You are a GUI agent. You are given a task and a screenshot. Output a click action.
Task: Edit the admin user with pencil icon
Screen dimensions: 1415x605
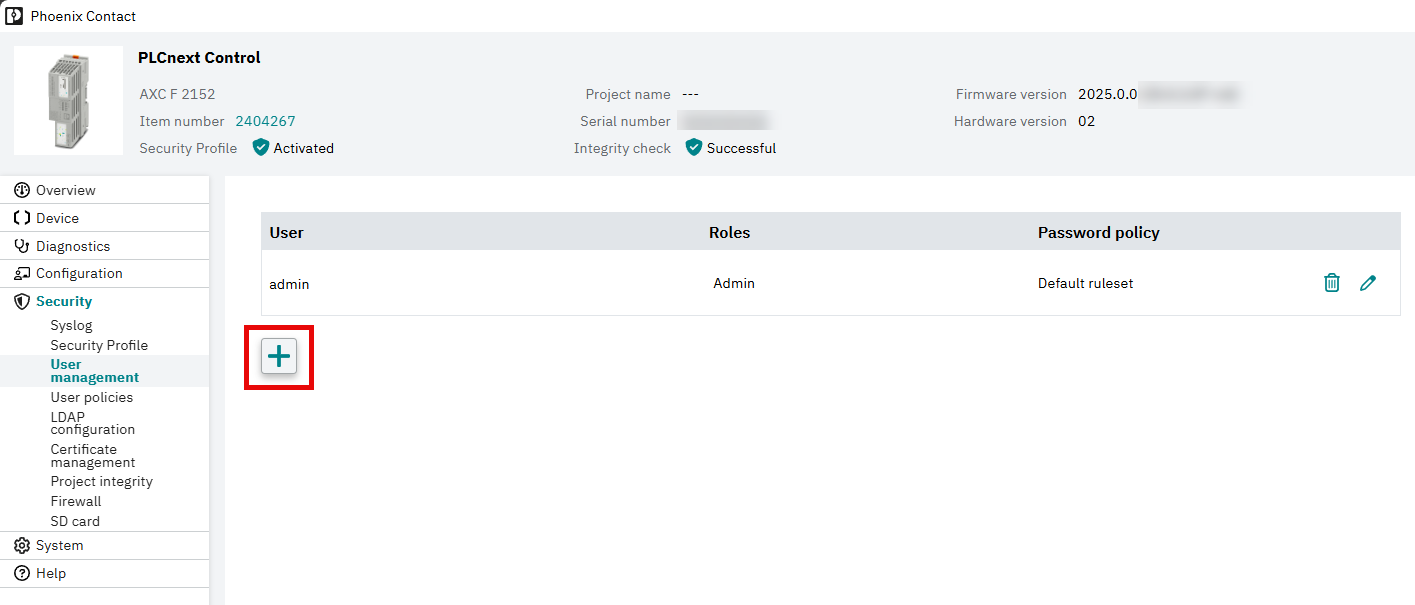[x=1368, y=283]
